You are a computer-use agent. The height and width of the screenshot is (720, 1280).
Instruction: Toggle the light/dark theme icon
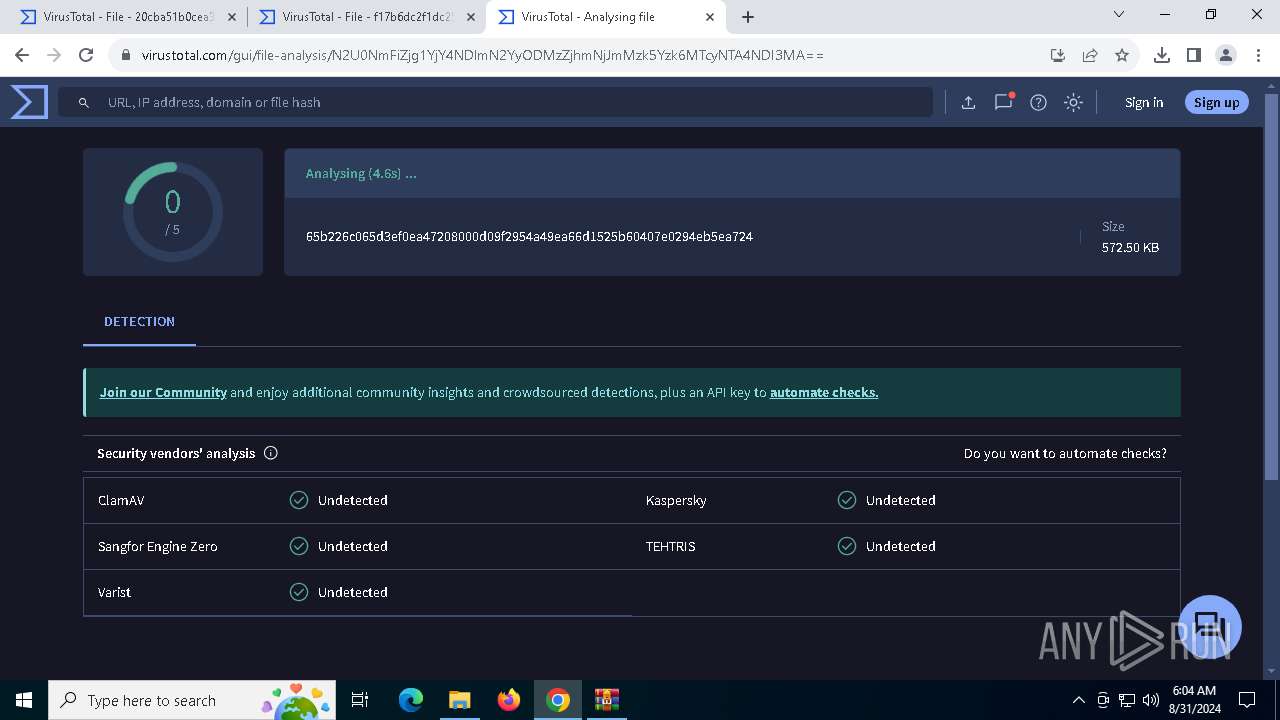1073,102
